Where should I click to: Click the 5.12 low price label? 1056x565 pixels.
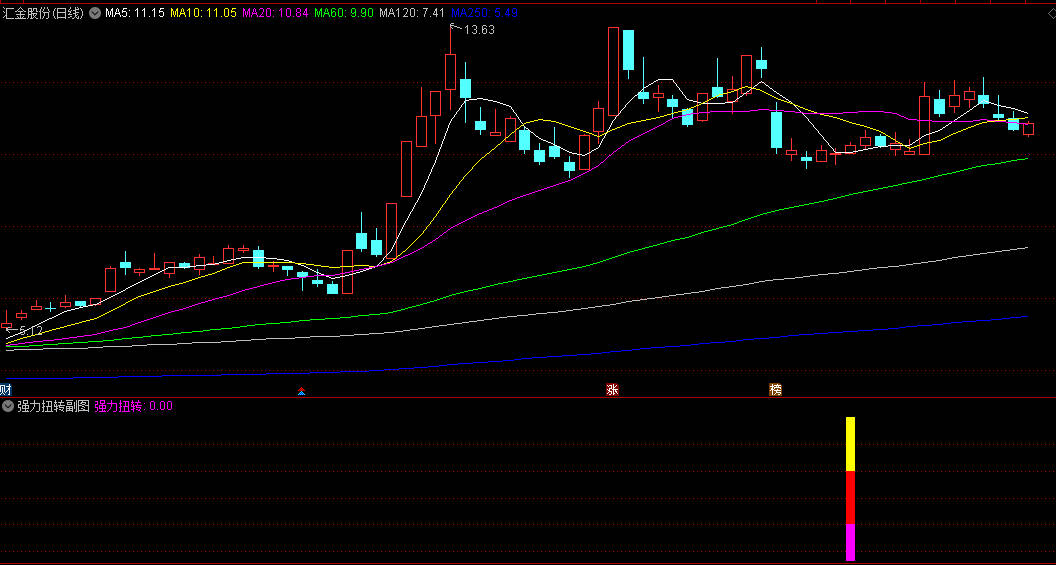pyautogui.click(x=30, y=331)
